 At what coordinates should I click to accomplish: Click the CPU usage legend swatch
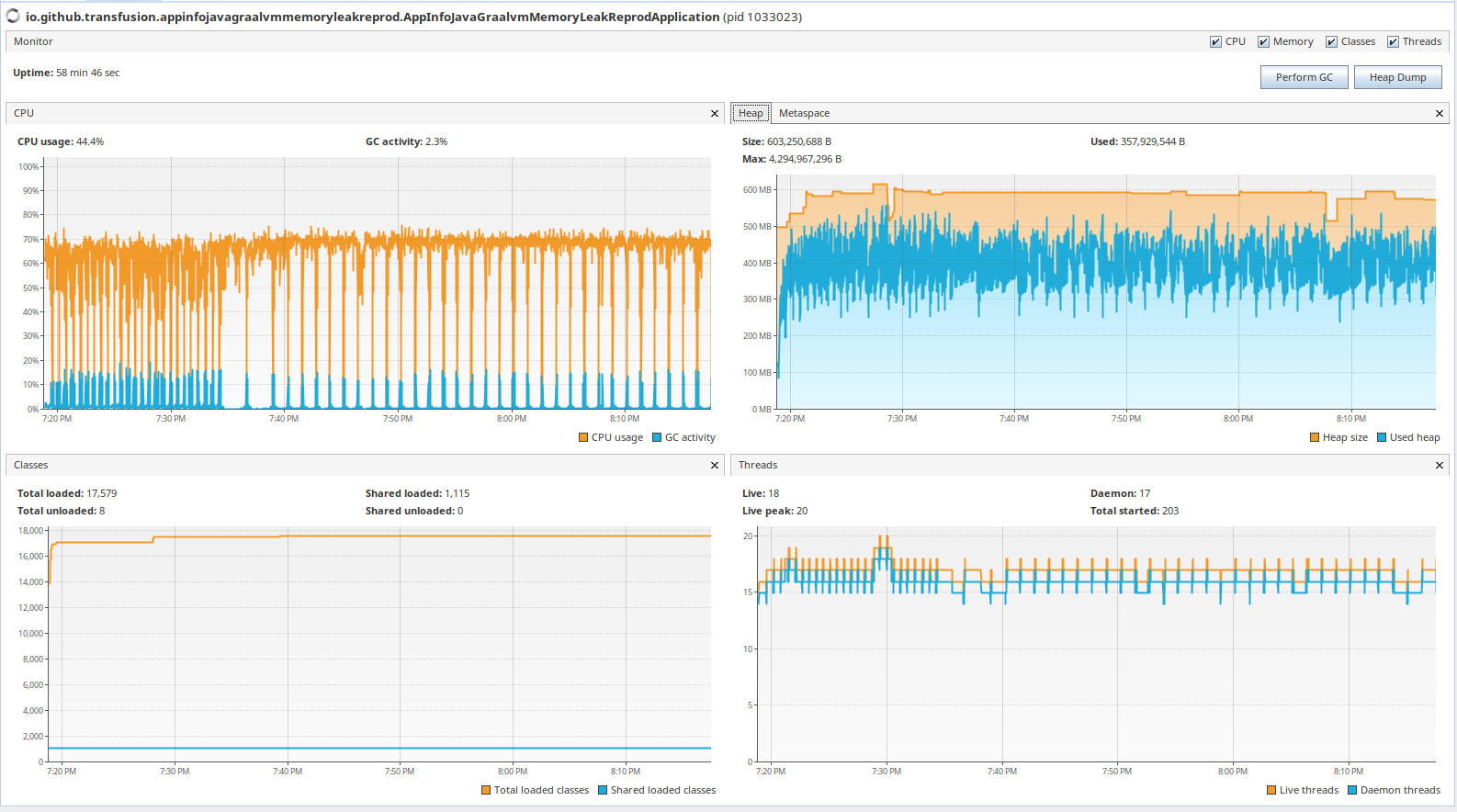pyautogui.click(x=583, y=437)
